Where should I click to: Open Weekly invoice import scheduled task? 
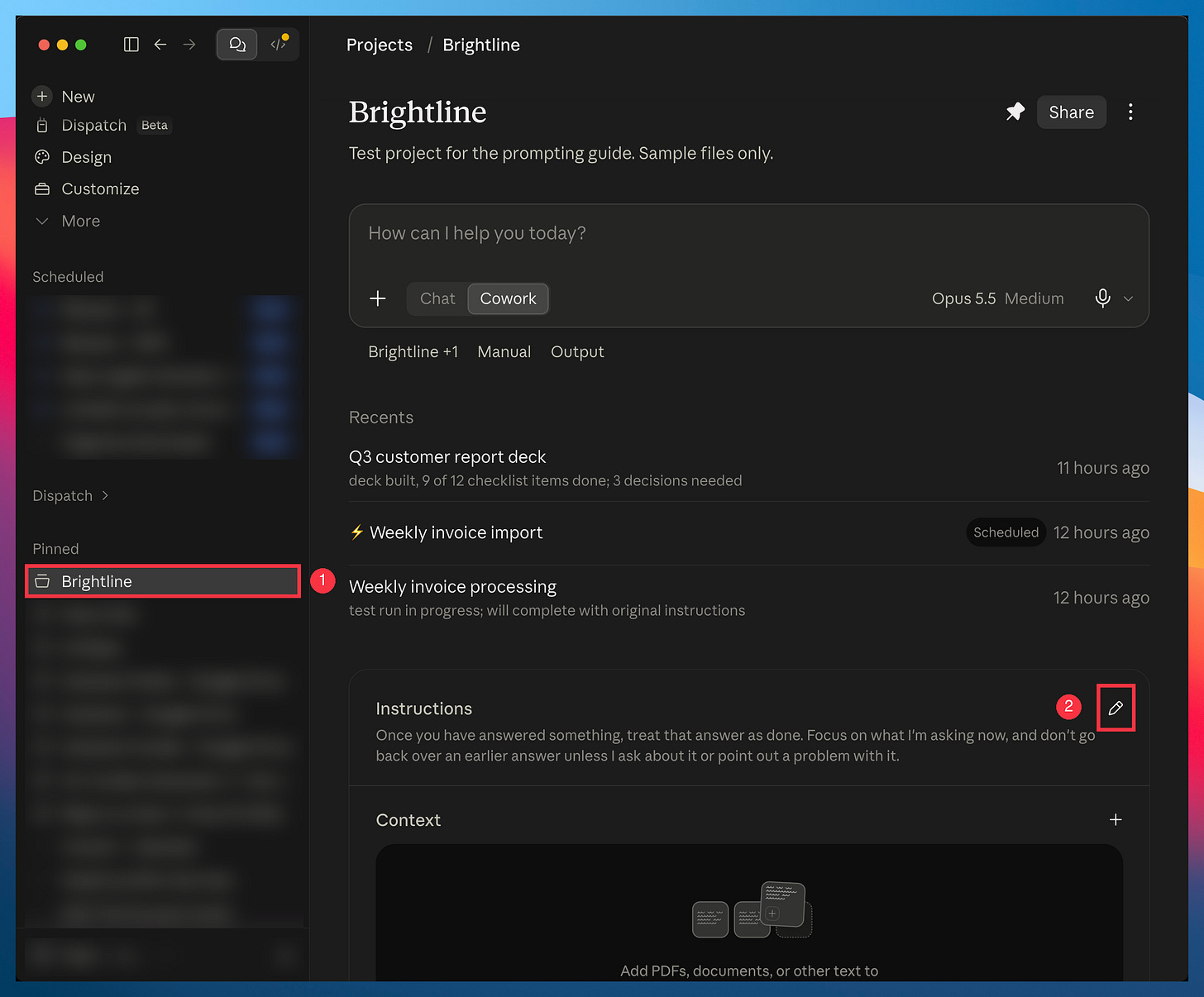pos(748,533)
